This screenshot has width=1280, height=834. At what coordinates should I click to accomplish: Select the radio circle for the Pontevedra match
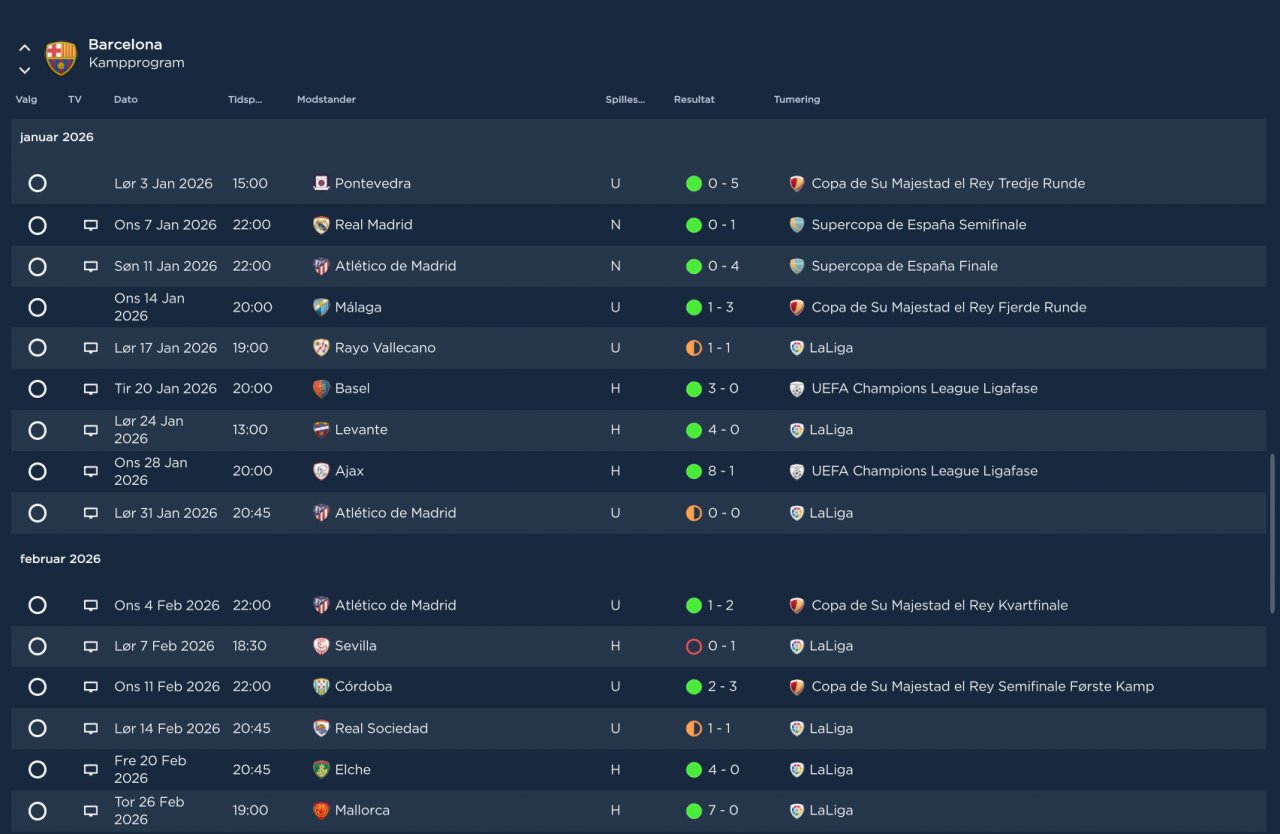(37, 183)
